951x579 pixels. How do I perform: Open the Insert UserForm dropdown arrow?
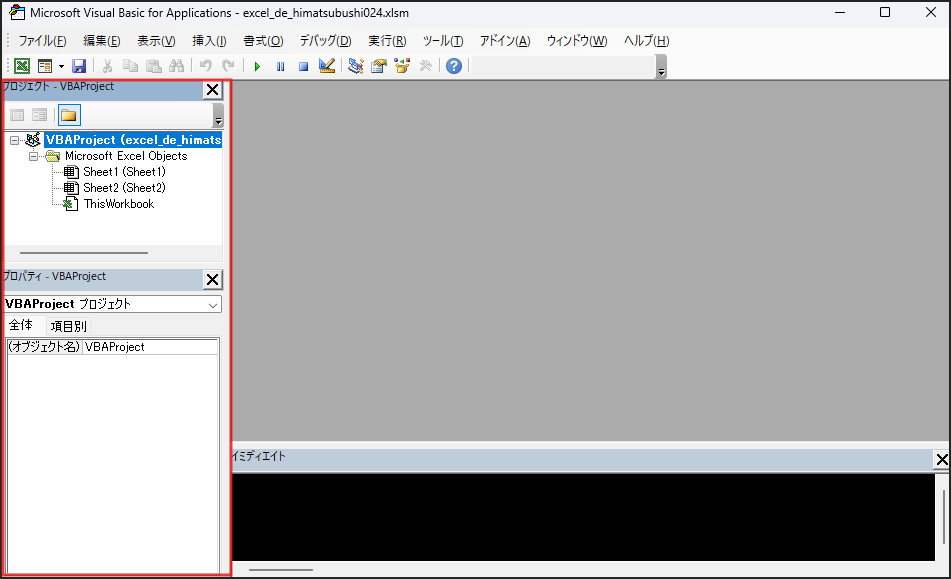click(x=61, y=66)
